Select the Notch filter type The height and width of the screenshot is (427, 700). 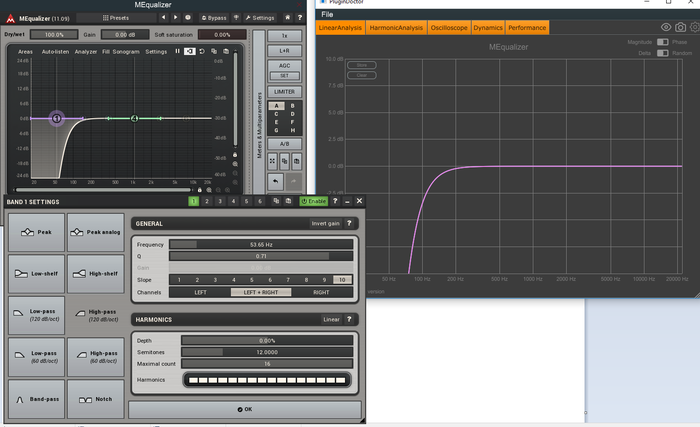point(96,399)
